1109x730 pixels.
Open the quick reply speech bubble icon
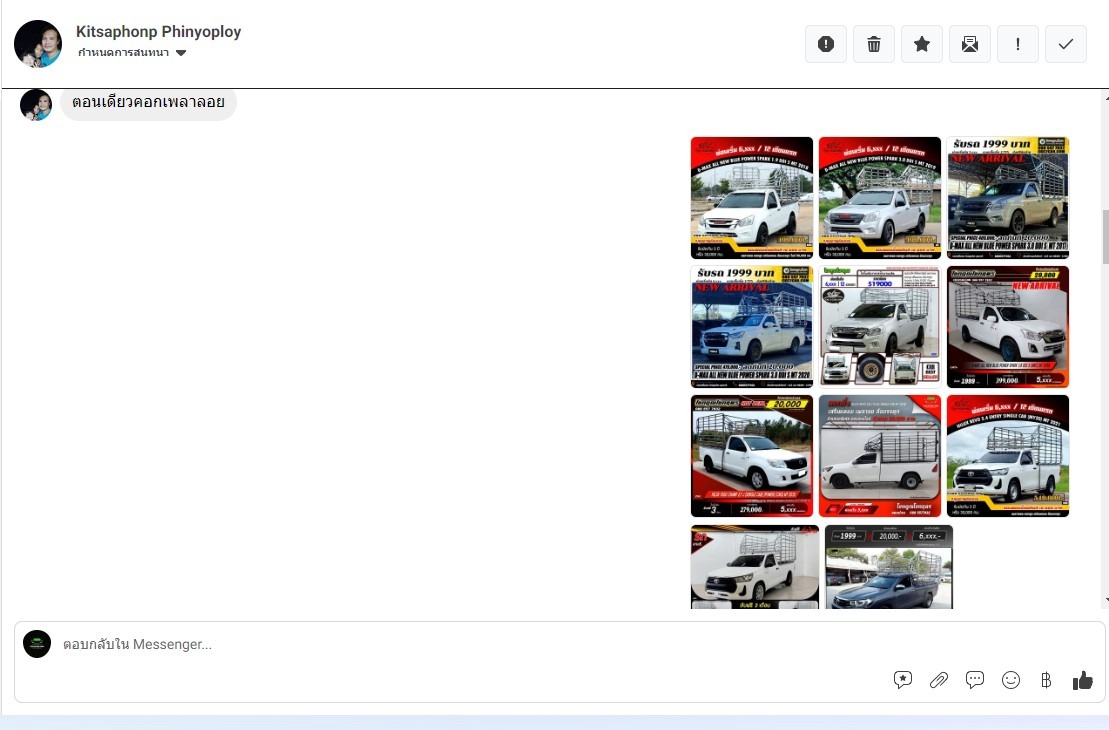click(x=975, y=680)
